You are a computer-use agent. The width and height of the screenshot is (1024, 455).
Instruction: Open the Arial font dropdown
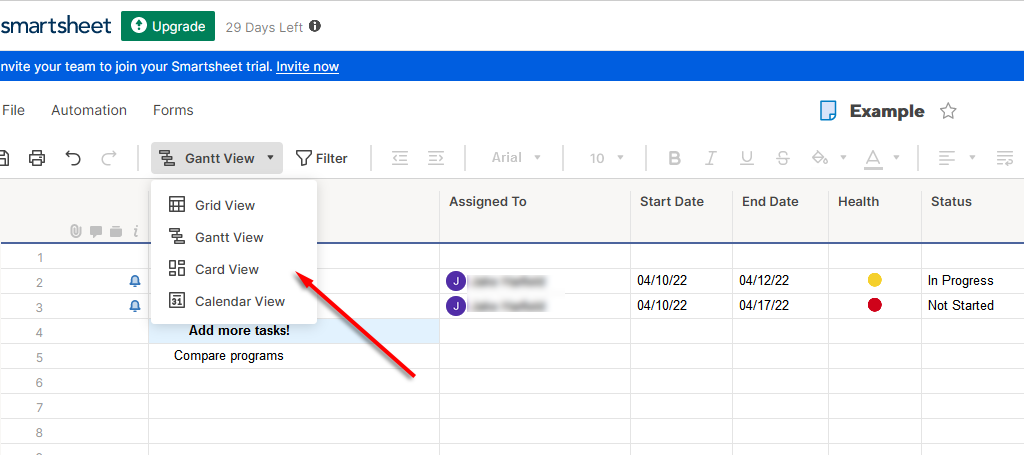tap(516, 158)
